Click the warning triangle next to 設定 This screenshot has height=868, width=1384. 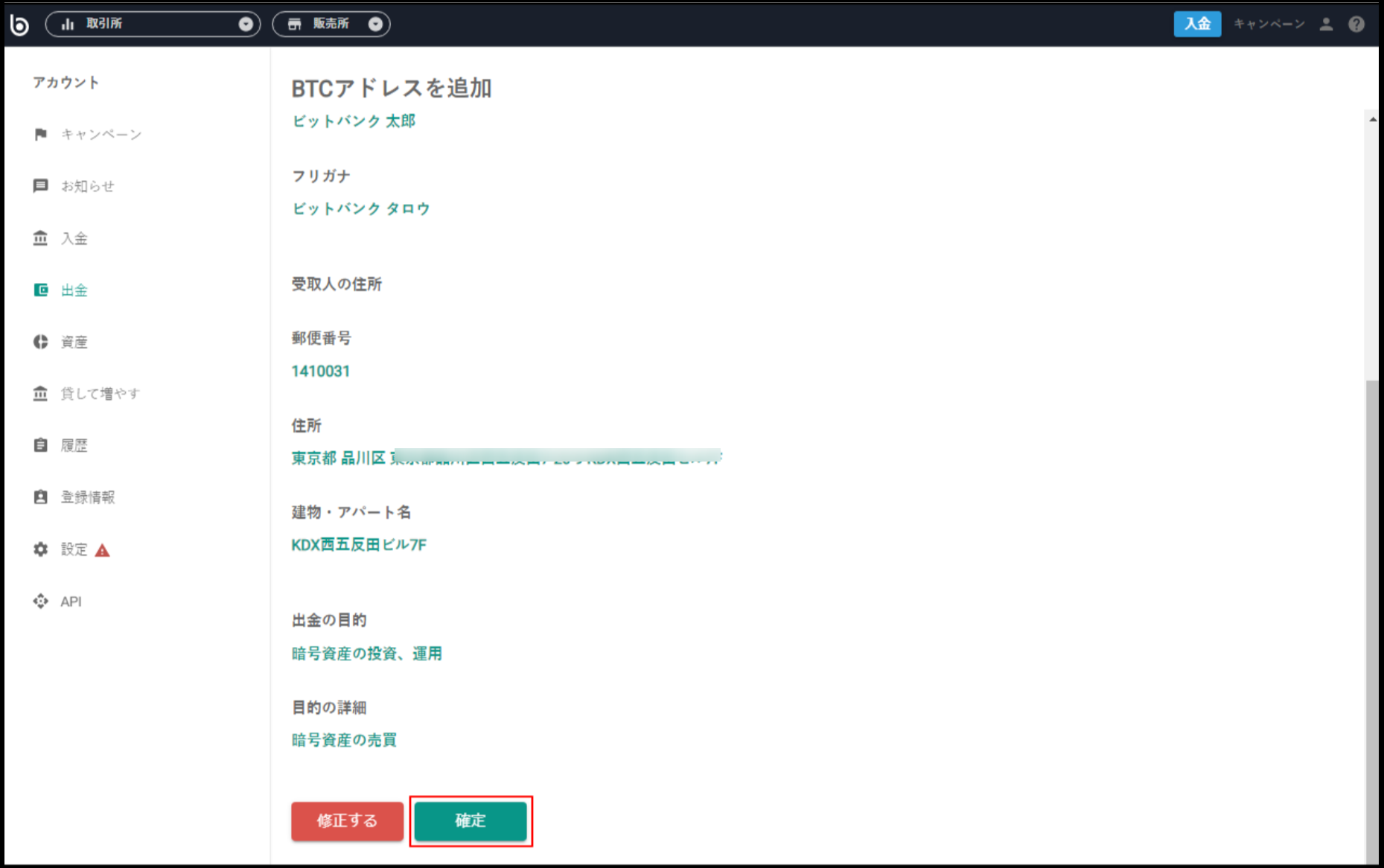[103, 550]
